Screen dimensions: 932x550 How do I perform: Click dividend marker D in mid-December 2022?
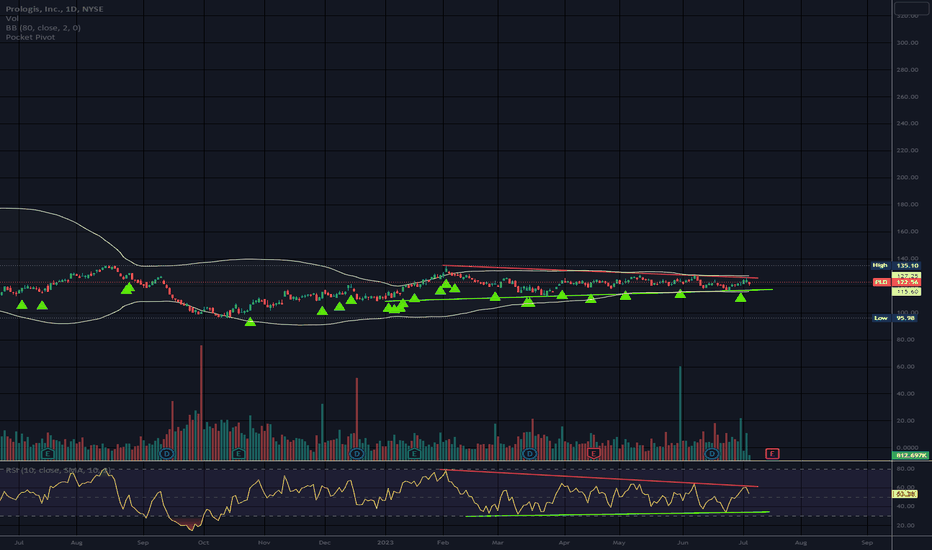(x=357, y=454)
